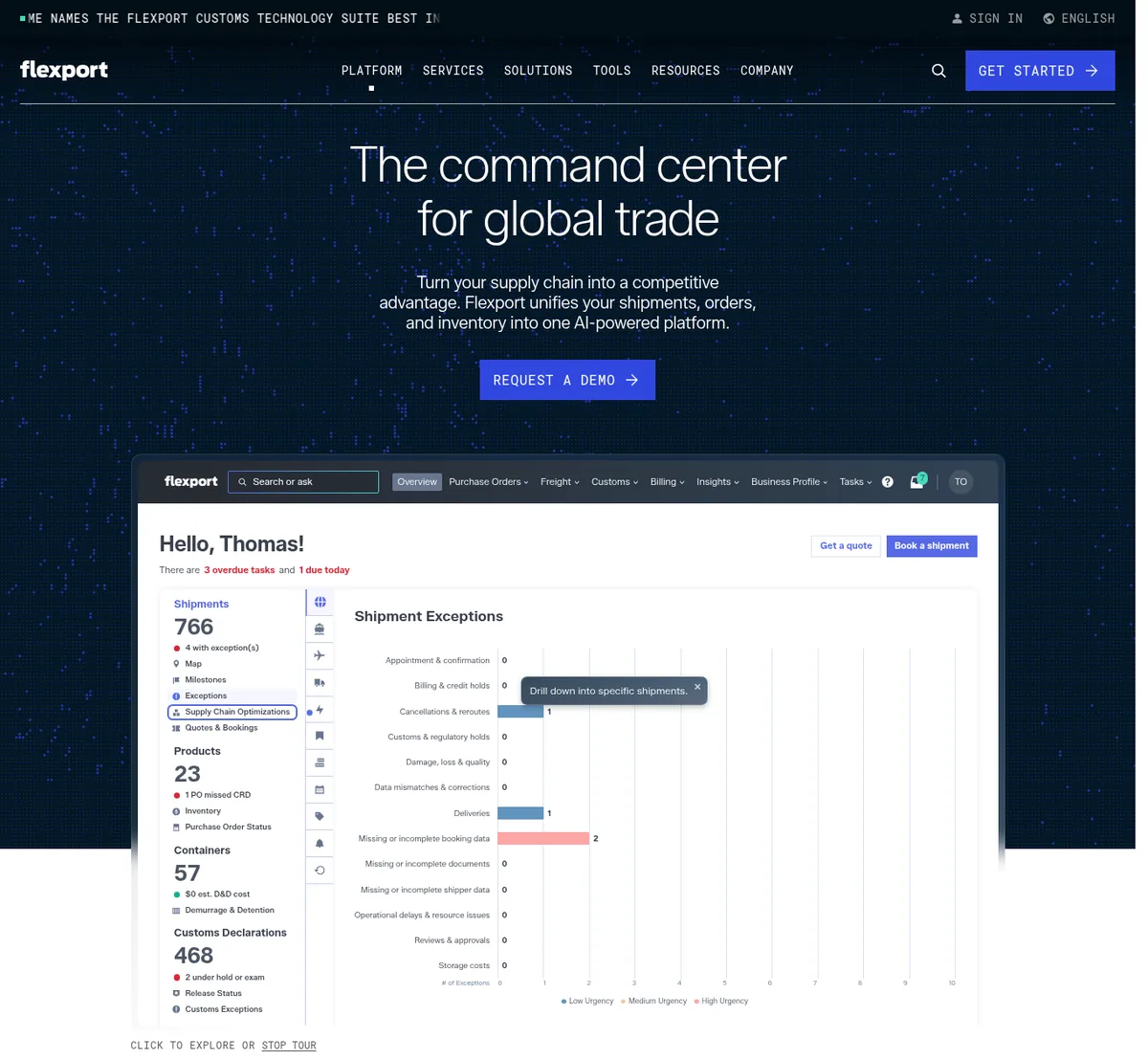
Task: Open the history refresh icon in sidebar
Action: point(320,870)
